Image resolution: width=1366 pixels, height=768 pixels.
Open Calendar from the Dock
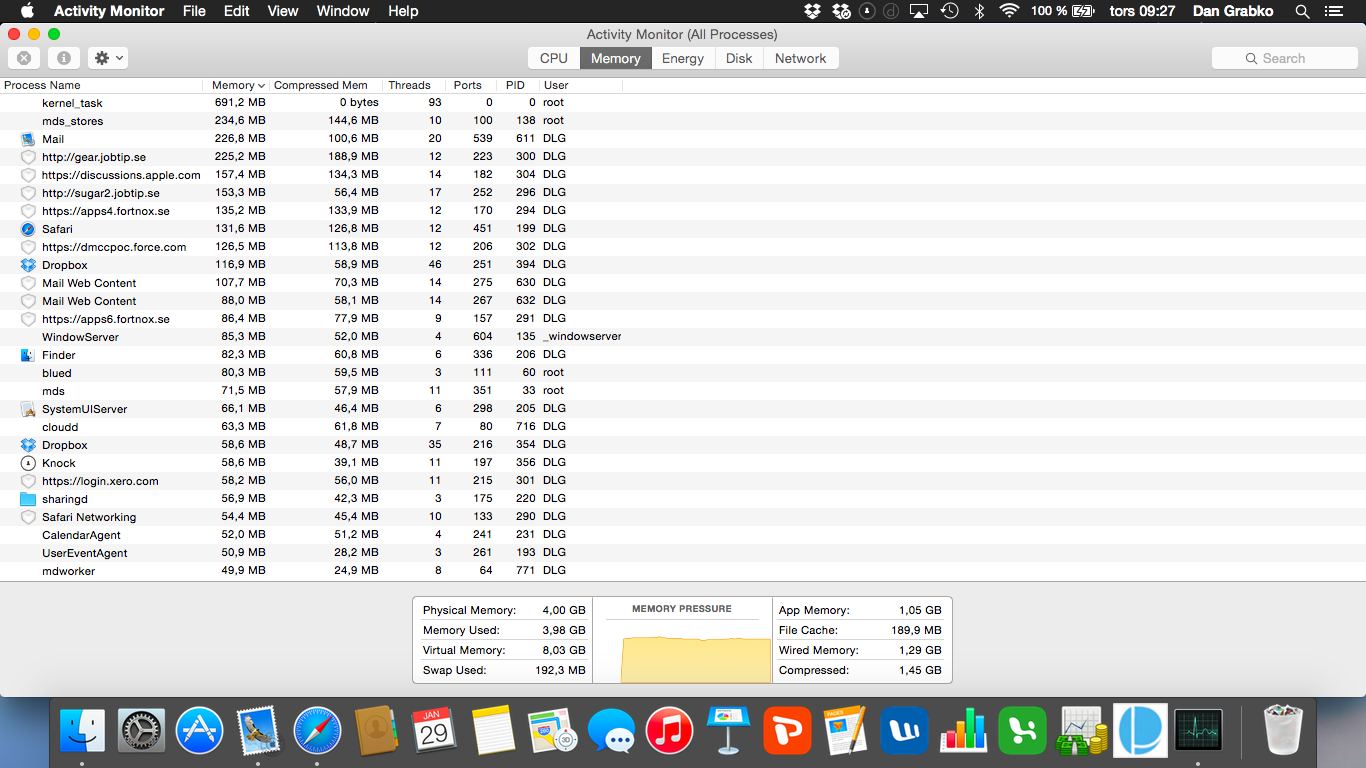pyautogui.click(x=434, y=731)
